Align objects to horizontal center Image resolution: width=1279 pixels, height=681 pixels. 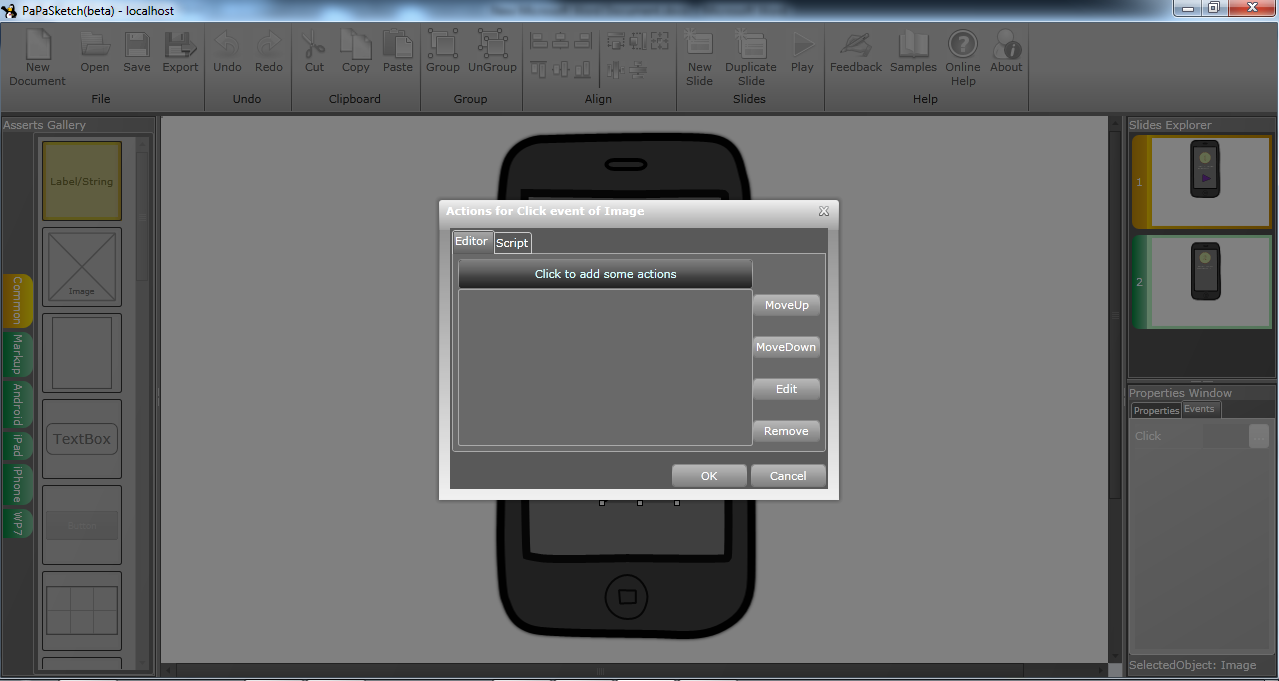pyautogui.click(x=561, y=41)
